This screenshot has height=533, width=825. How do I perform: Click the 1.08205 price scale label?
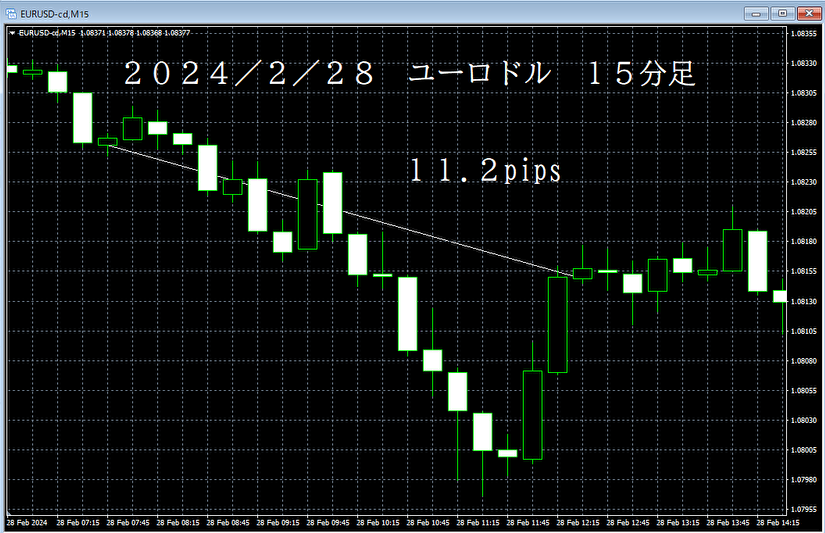point(804,212)
